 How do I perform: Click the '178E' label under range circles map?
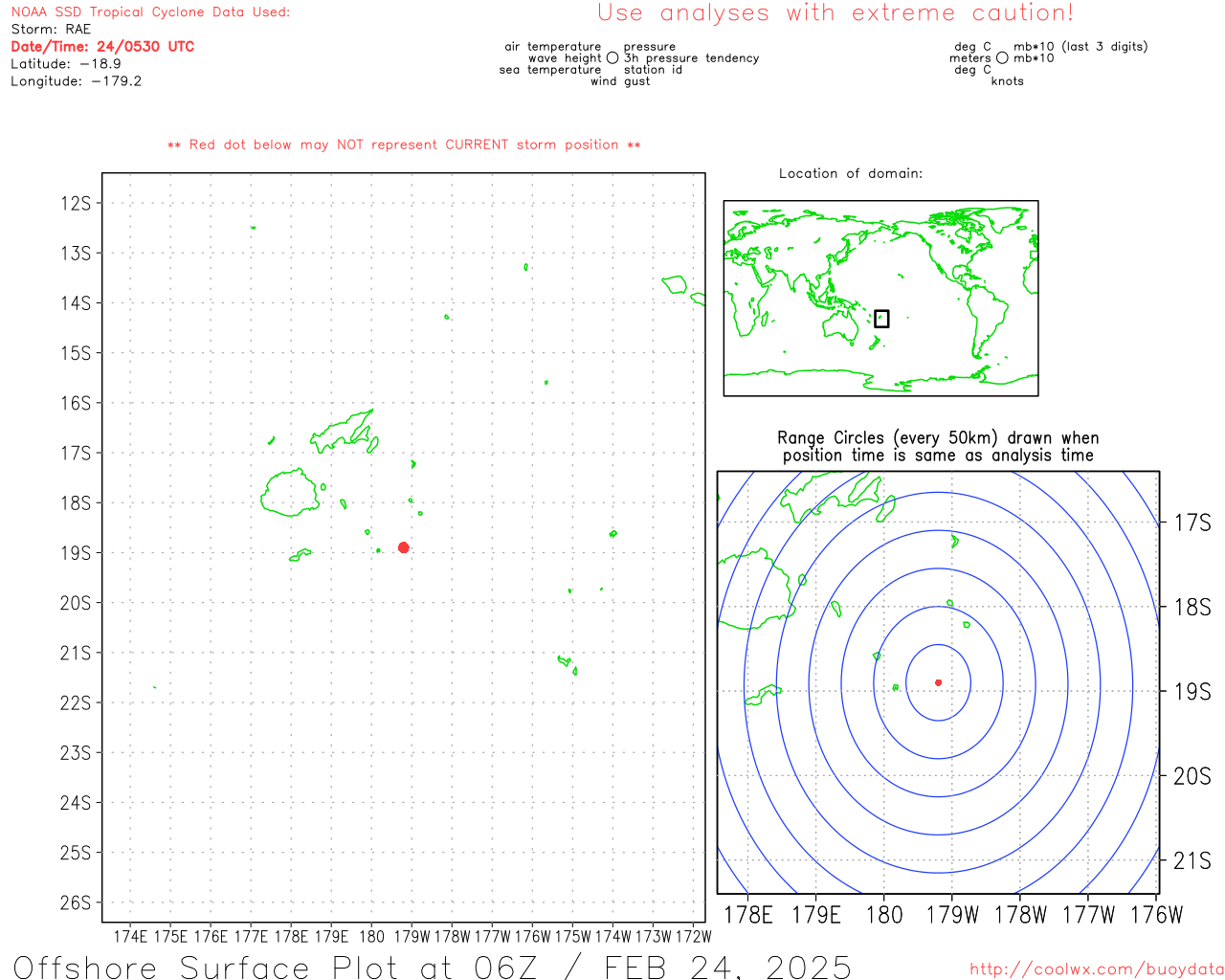747,915
